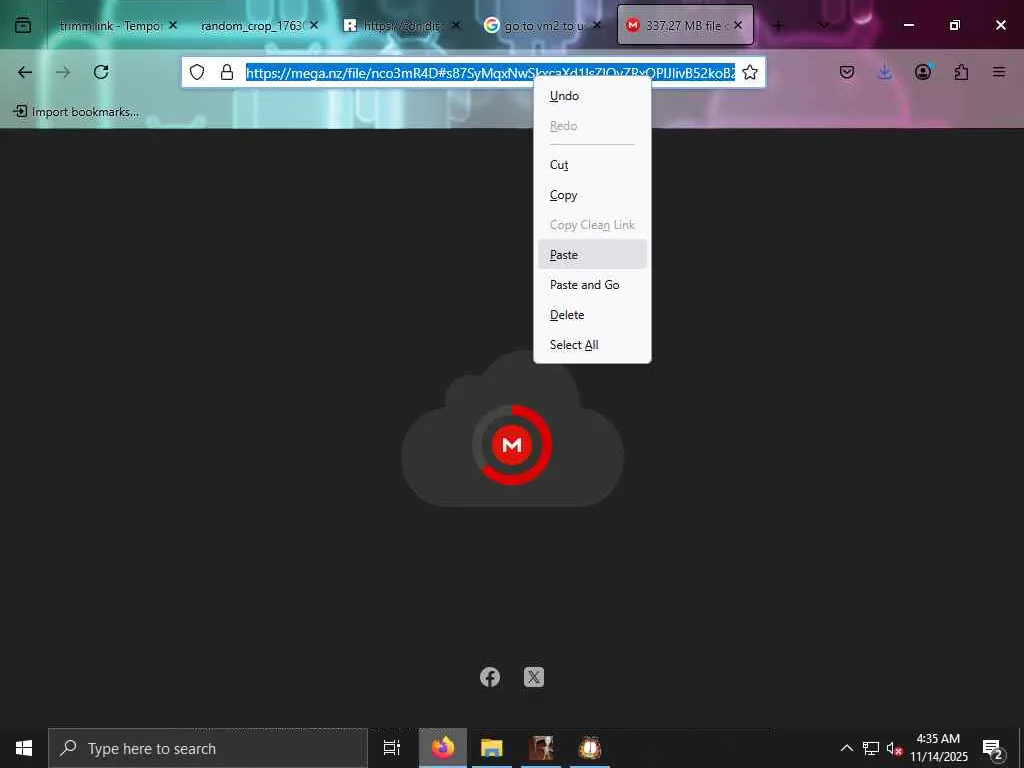Click the Firefox taskbar icon

coord(443,748)
